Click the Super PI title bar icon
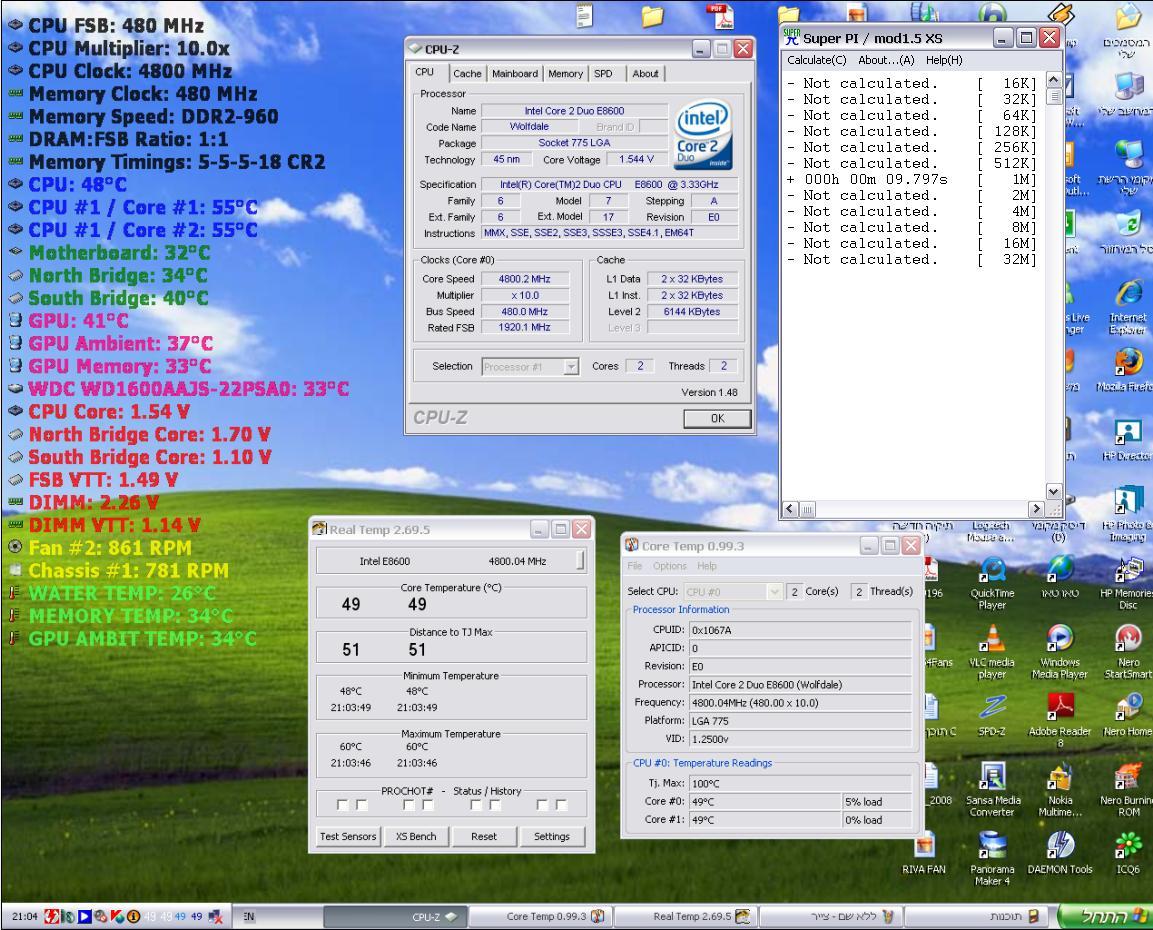This screenshot has height=930, width=1153. click(791, 37)
